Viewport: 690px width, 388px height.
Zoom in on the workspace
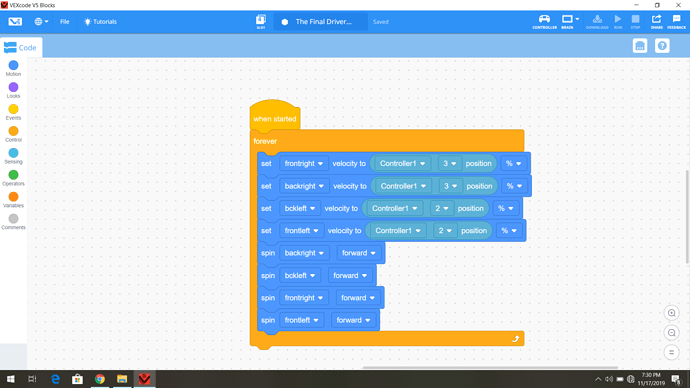(x=672, y=313)
